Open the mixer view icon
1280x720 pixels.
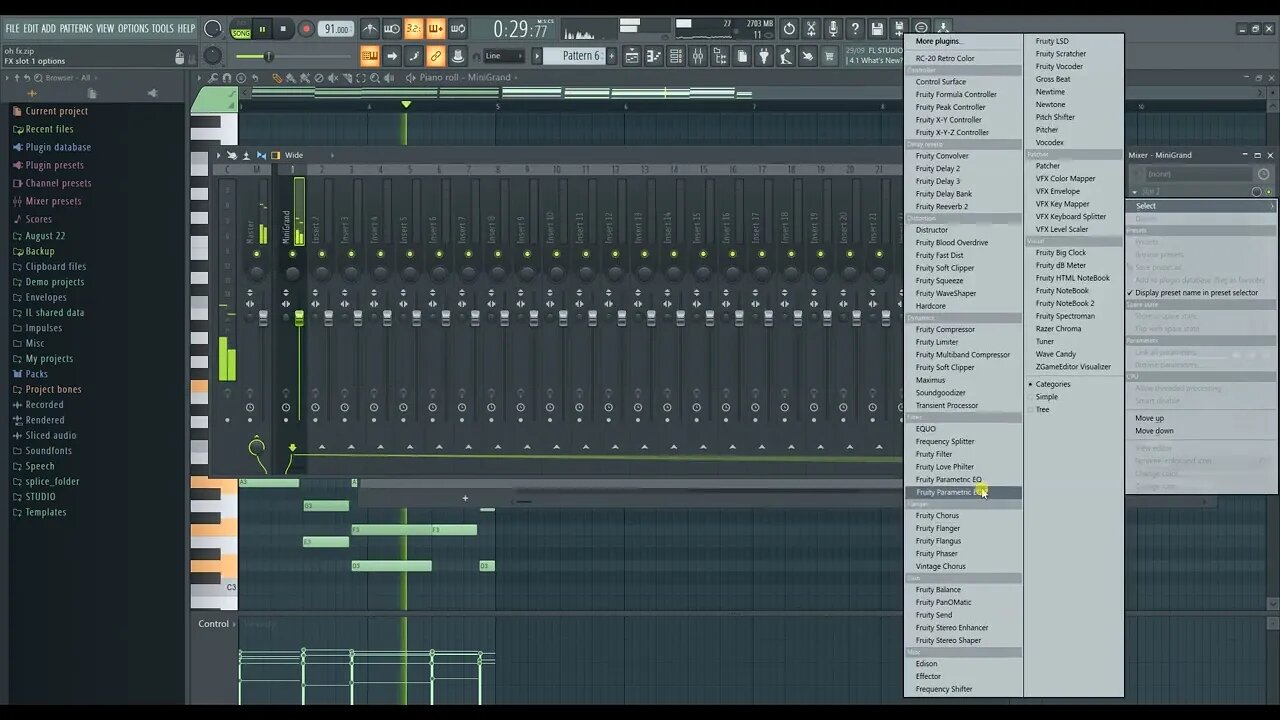pos(697,56)
